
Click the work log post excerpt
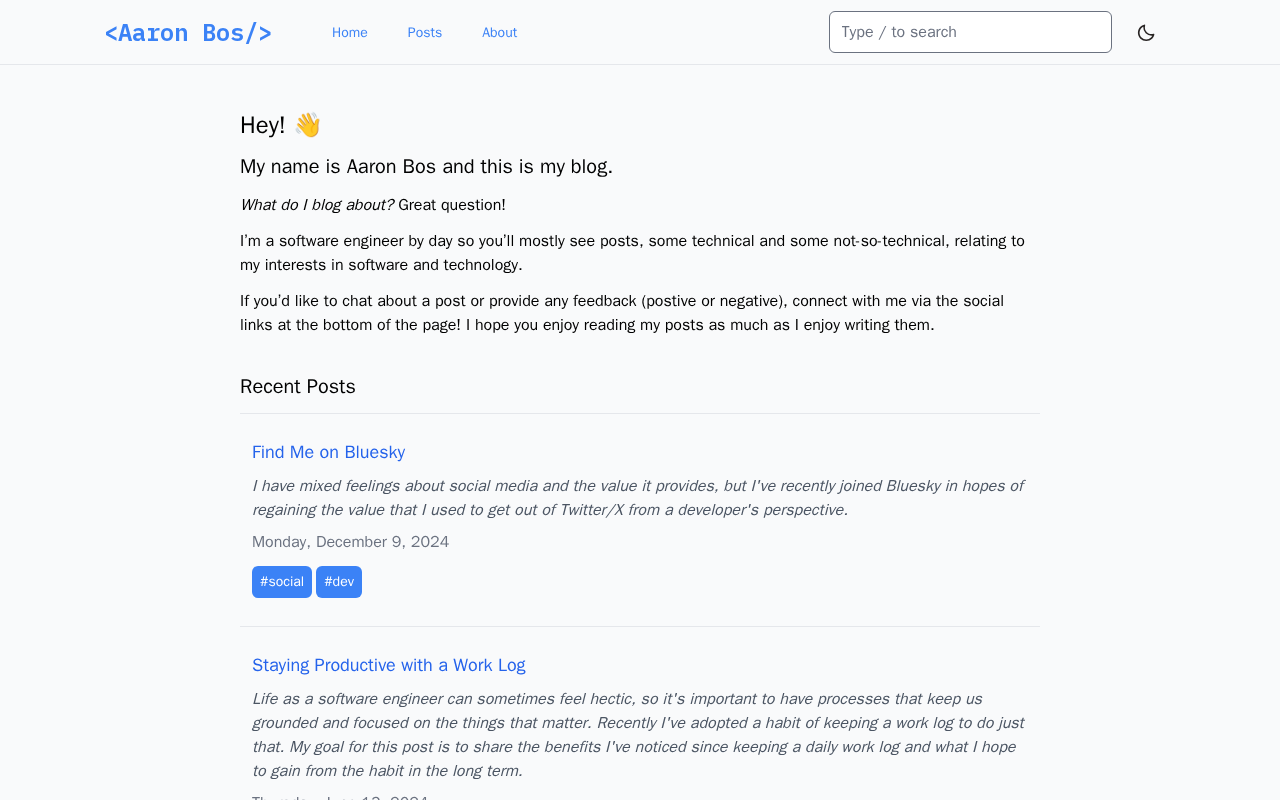click(638, 735)
